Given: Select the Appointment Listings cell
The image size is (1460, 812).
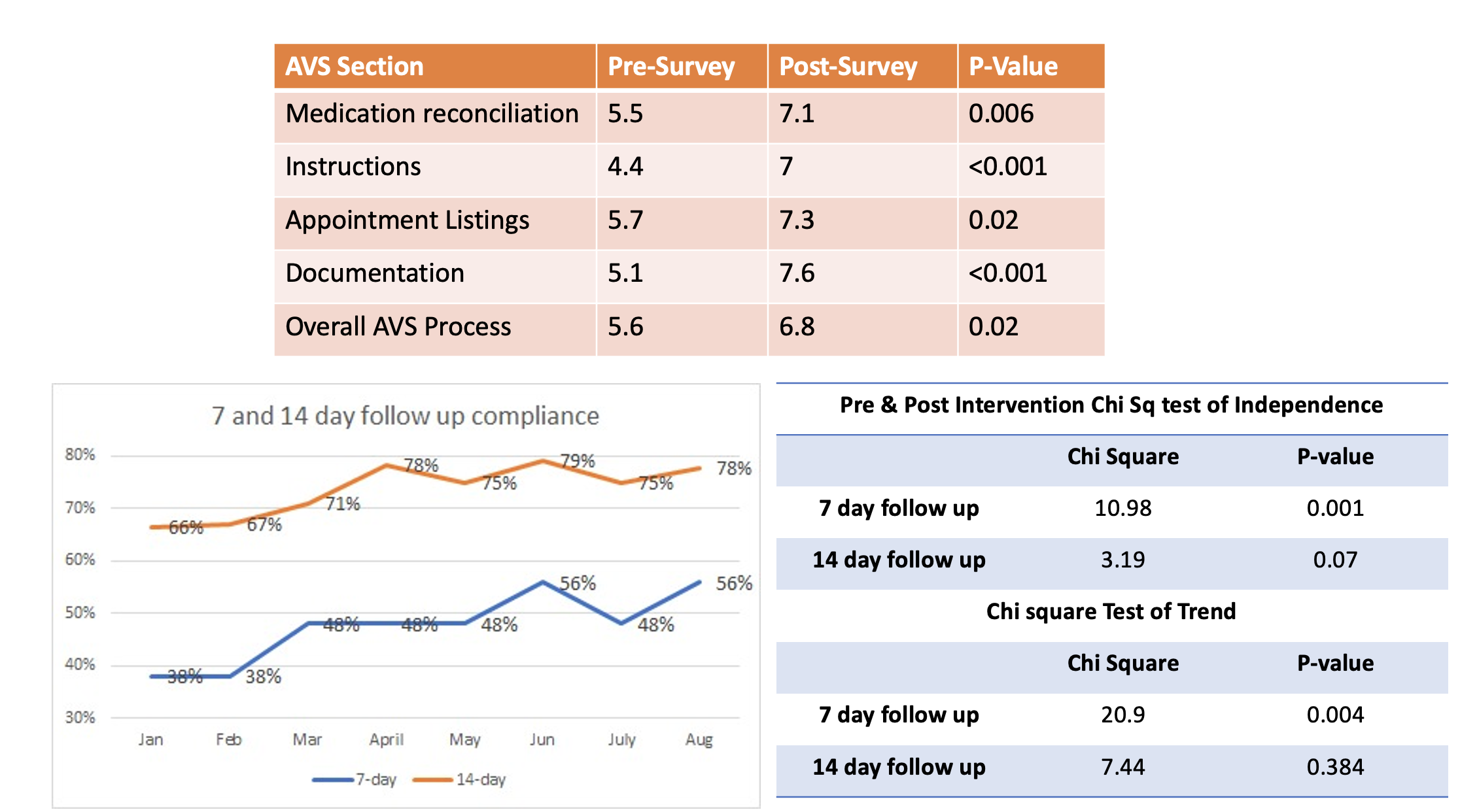Looking at the screenshot, I should (407, 220).
